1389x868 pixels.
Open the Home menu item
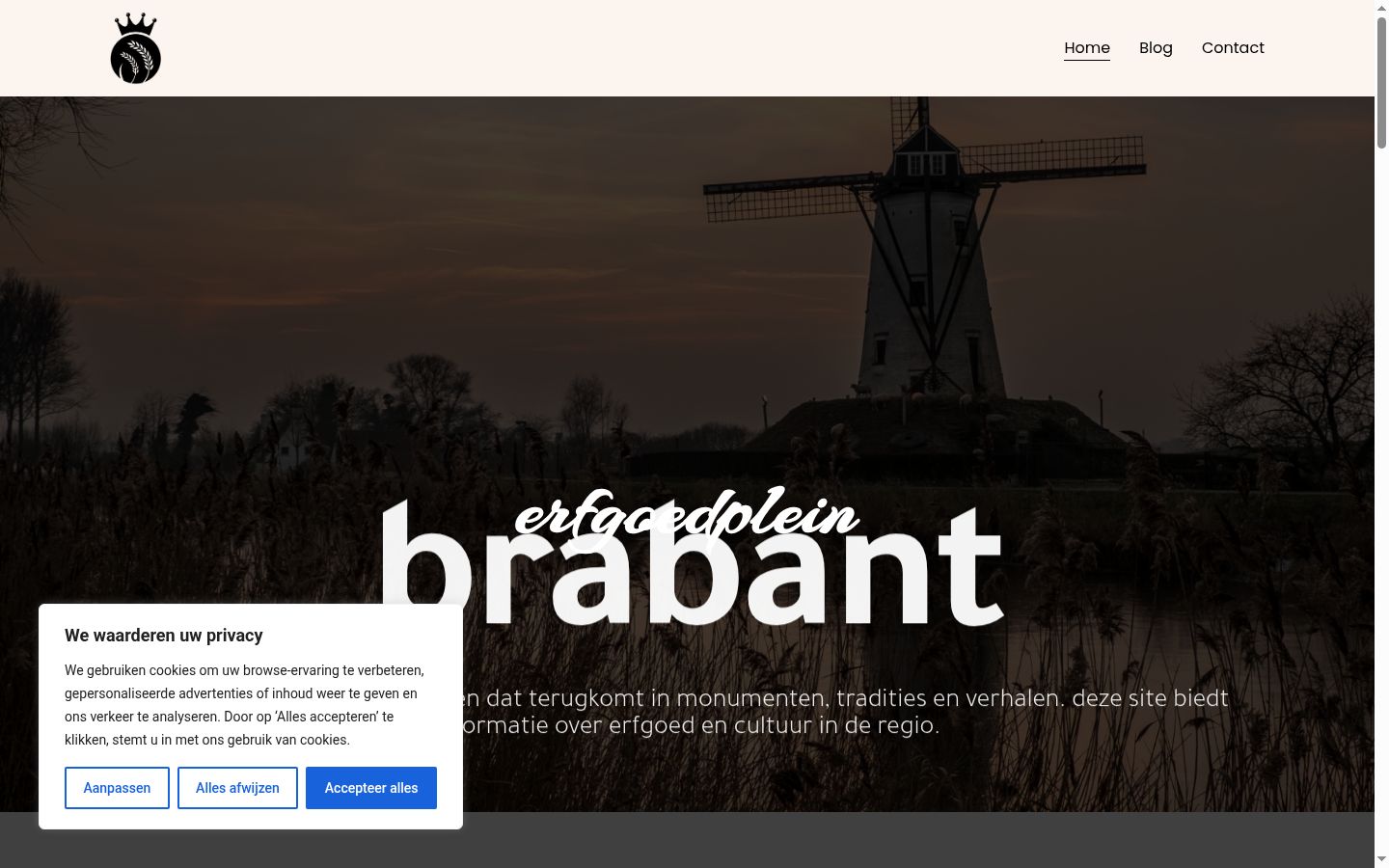(x=1087, y=48)
